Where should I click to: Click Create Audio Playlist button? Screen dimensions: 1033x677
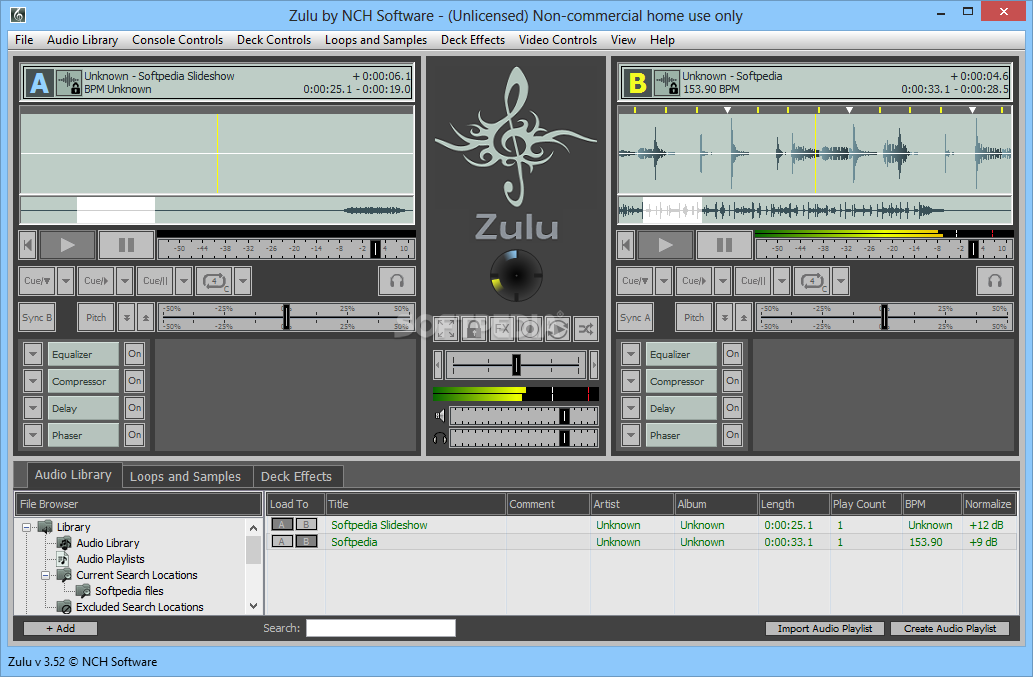click(x=949, y=628)
